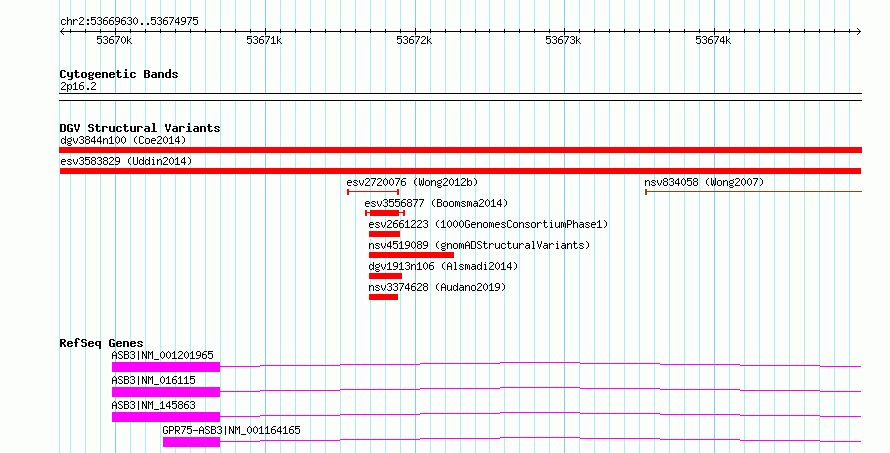
Task: Click the 53672k ruler tick label
Action: [x=414, y=41]
